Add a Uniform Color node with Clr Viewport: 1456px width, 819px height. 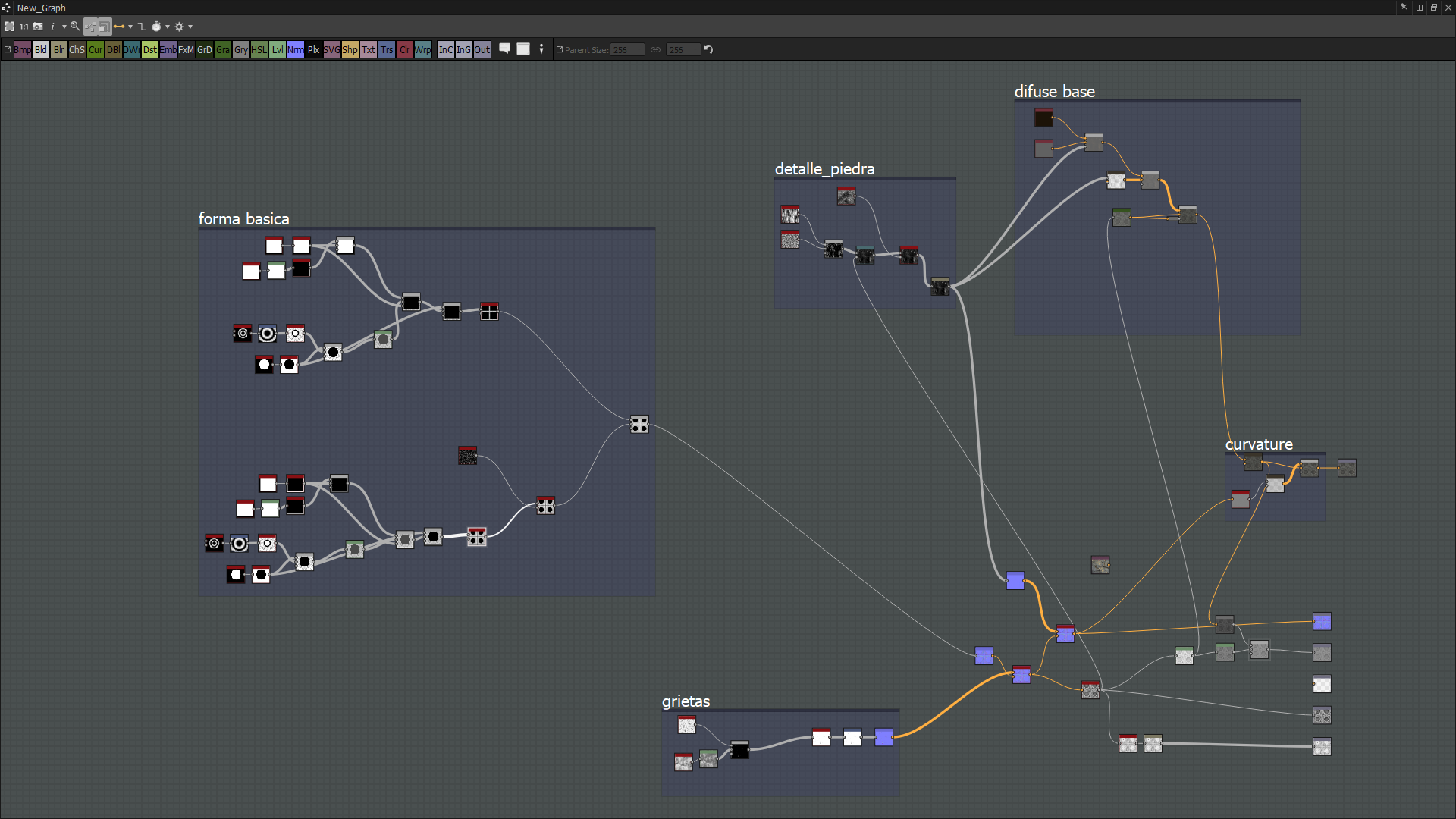pos(405,50)
